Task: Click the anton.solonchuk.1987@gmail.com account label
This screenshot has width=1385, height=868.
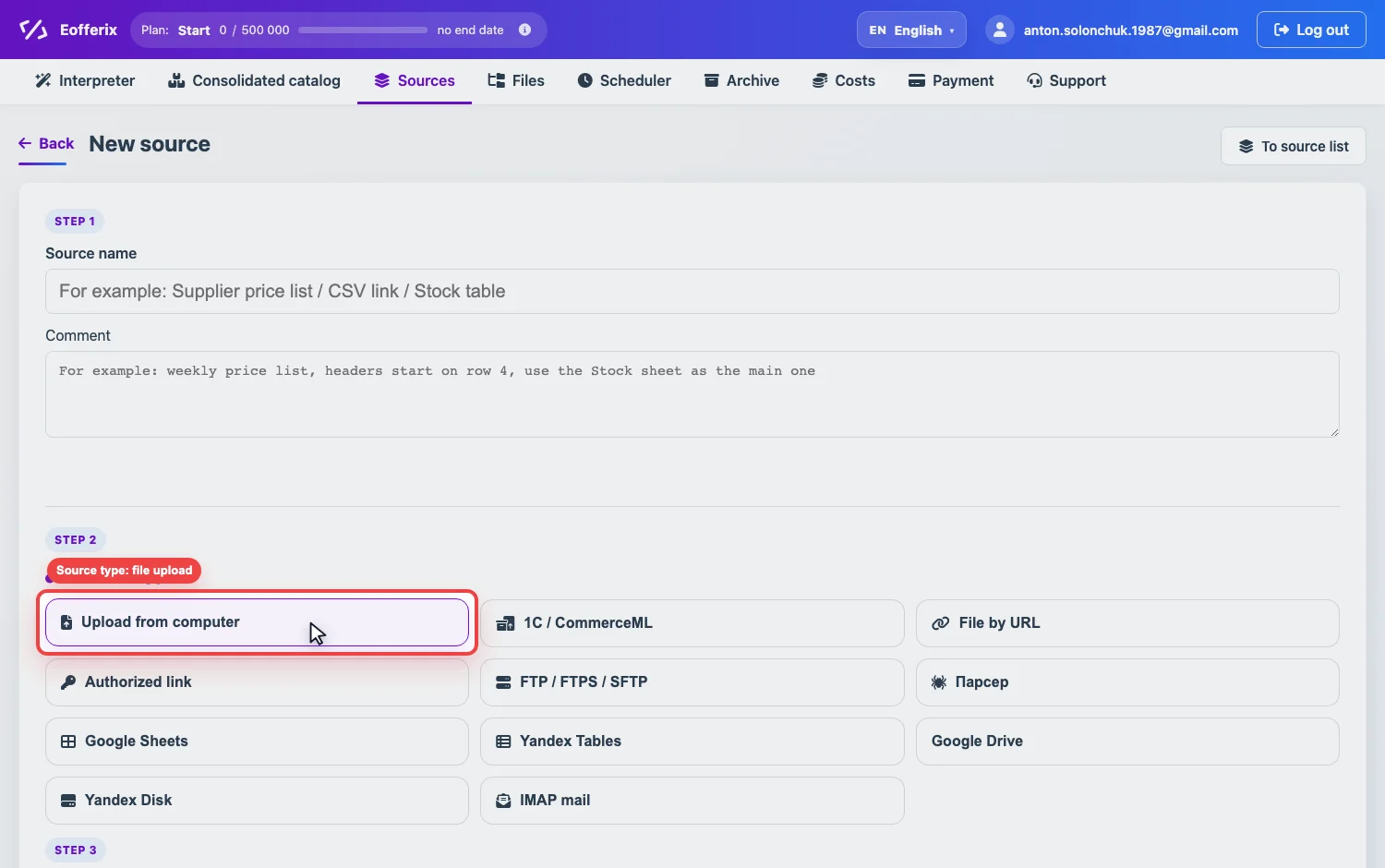Action: pos(1131,30)
